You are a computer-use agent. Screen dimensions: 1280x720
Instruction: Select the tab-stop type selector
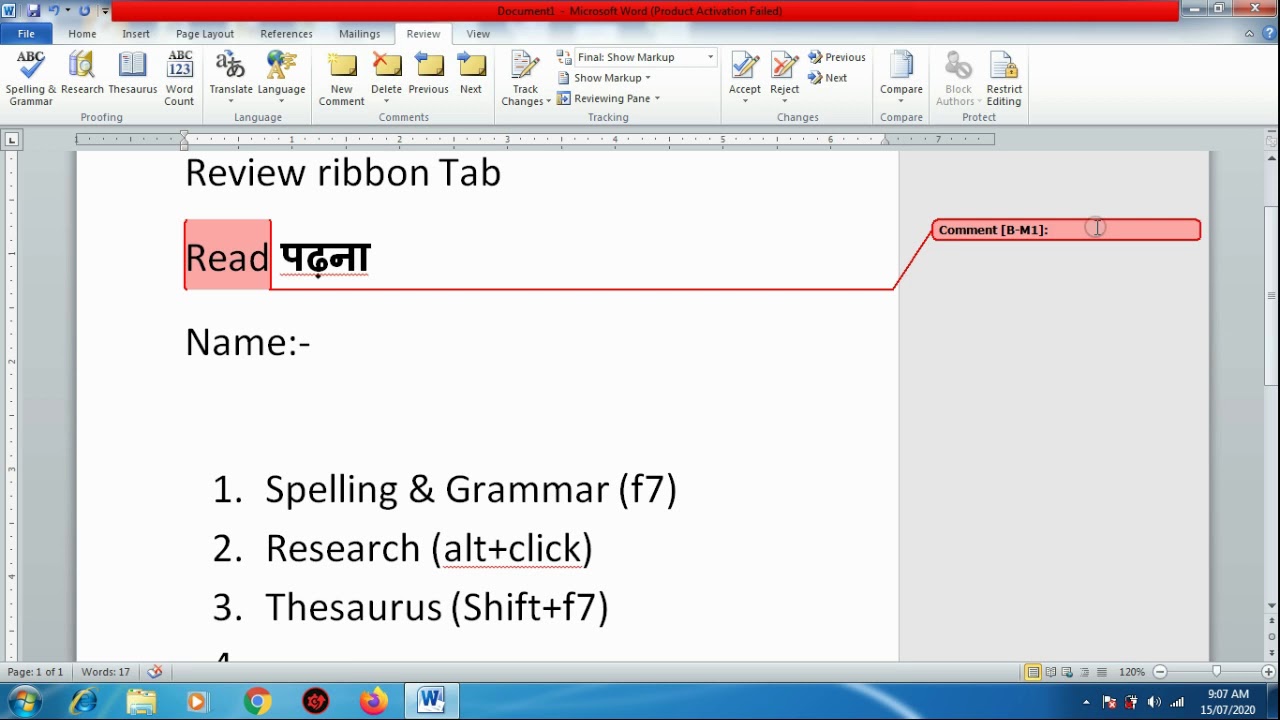click(10, 140)
